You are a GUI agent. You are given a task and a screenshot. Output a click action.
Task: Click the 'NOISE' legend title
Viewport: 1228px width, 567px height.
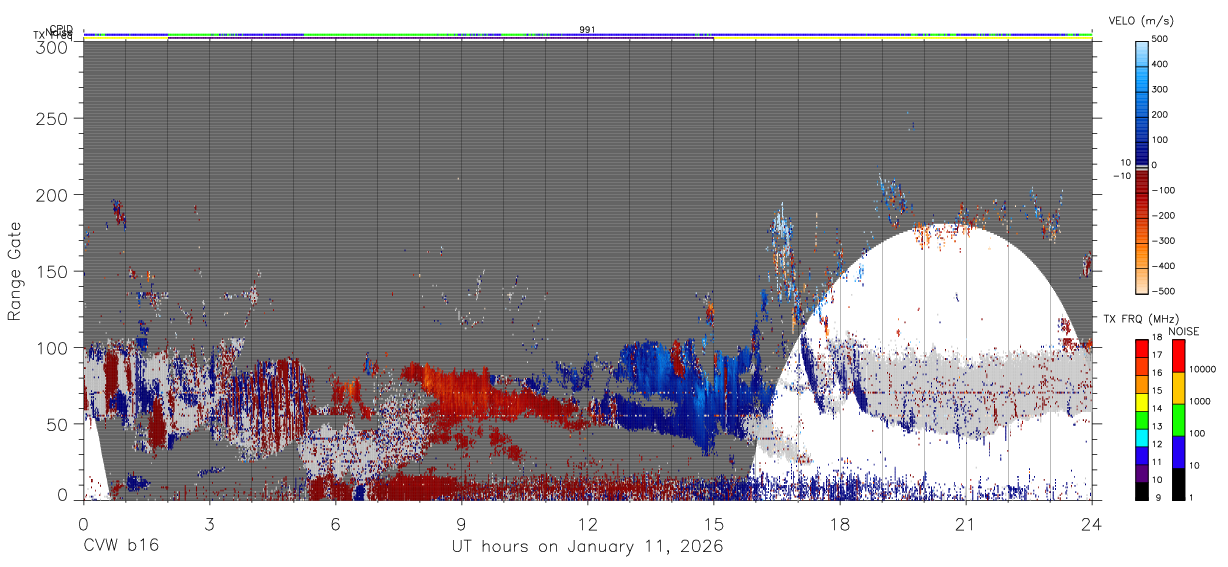coord(1183,331)
